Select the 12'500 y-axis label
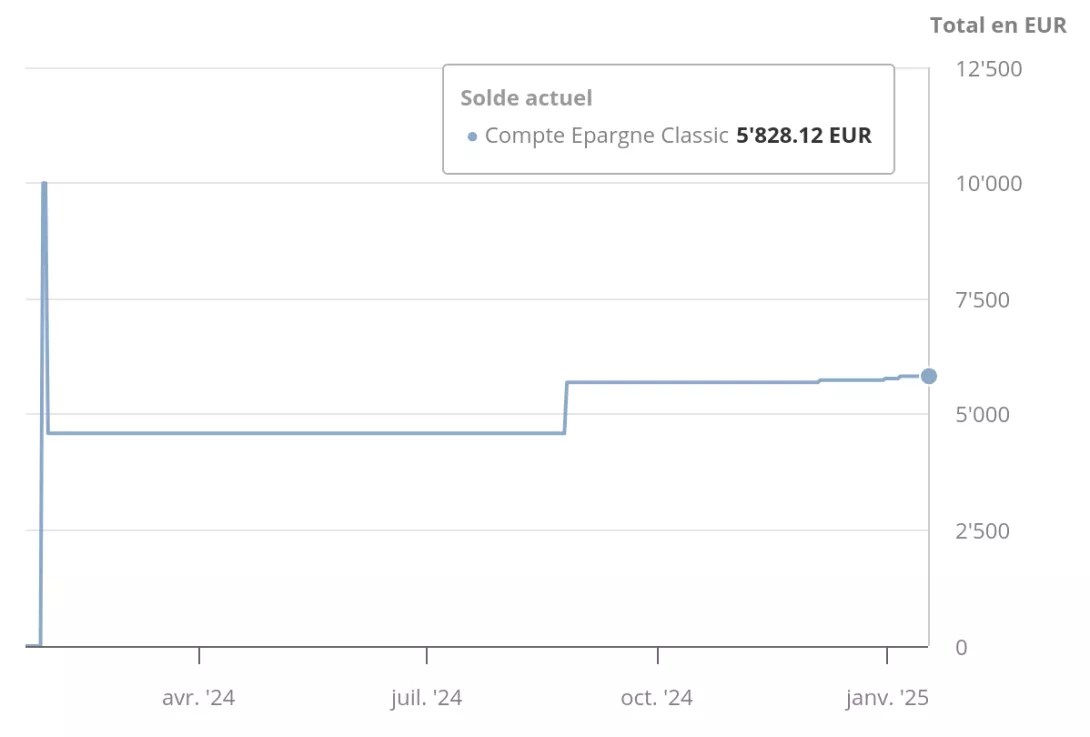Screen dimensions: 1090x737 coord(988,70)
